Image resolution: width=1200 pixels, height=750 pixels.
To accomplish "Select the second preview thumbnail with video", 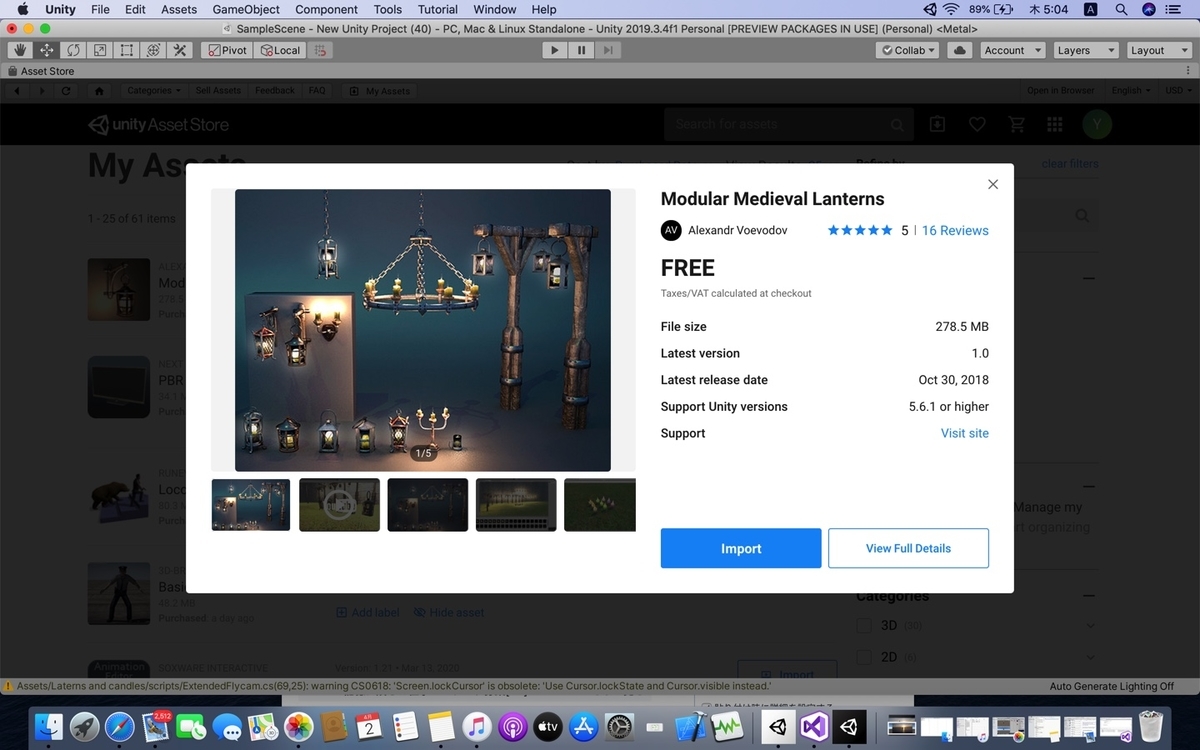I will tap(340, 505).
